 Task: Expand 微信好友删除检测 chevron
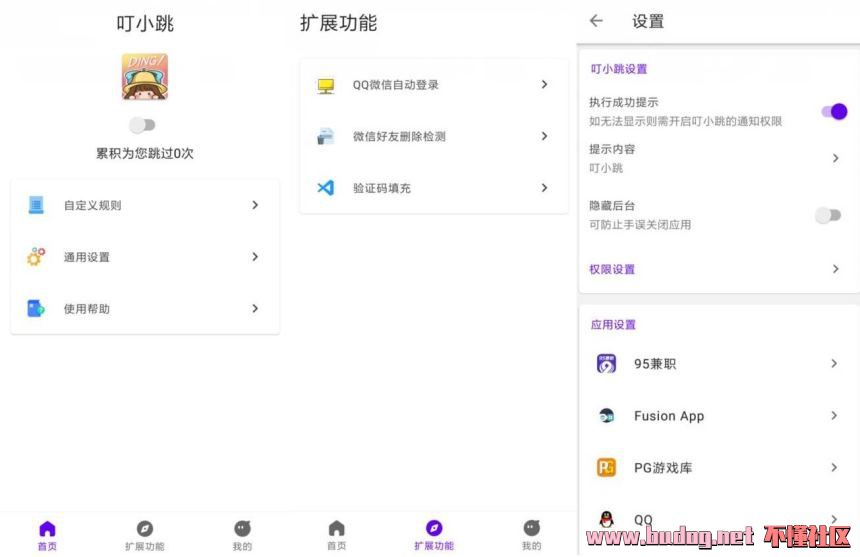pyautogui.click(x=544, y=136)
